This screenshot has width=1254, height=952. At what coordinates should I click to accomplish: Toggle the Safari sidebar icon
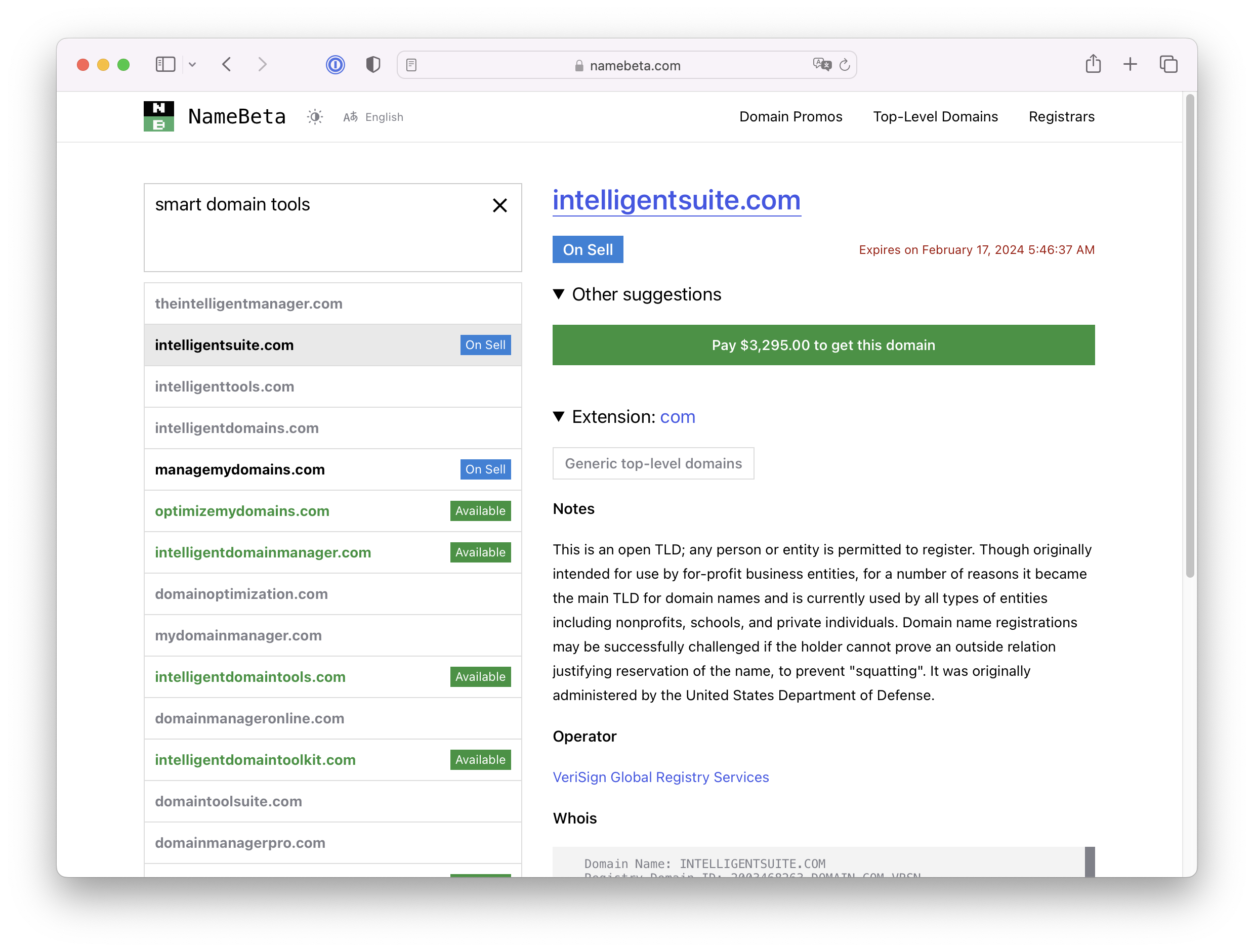tap(165, 65)
